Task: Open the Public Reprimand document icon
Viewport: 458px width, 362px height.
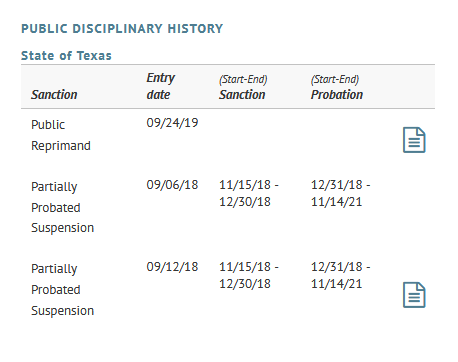Action: pyautogui.click(x=414, y=140)
